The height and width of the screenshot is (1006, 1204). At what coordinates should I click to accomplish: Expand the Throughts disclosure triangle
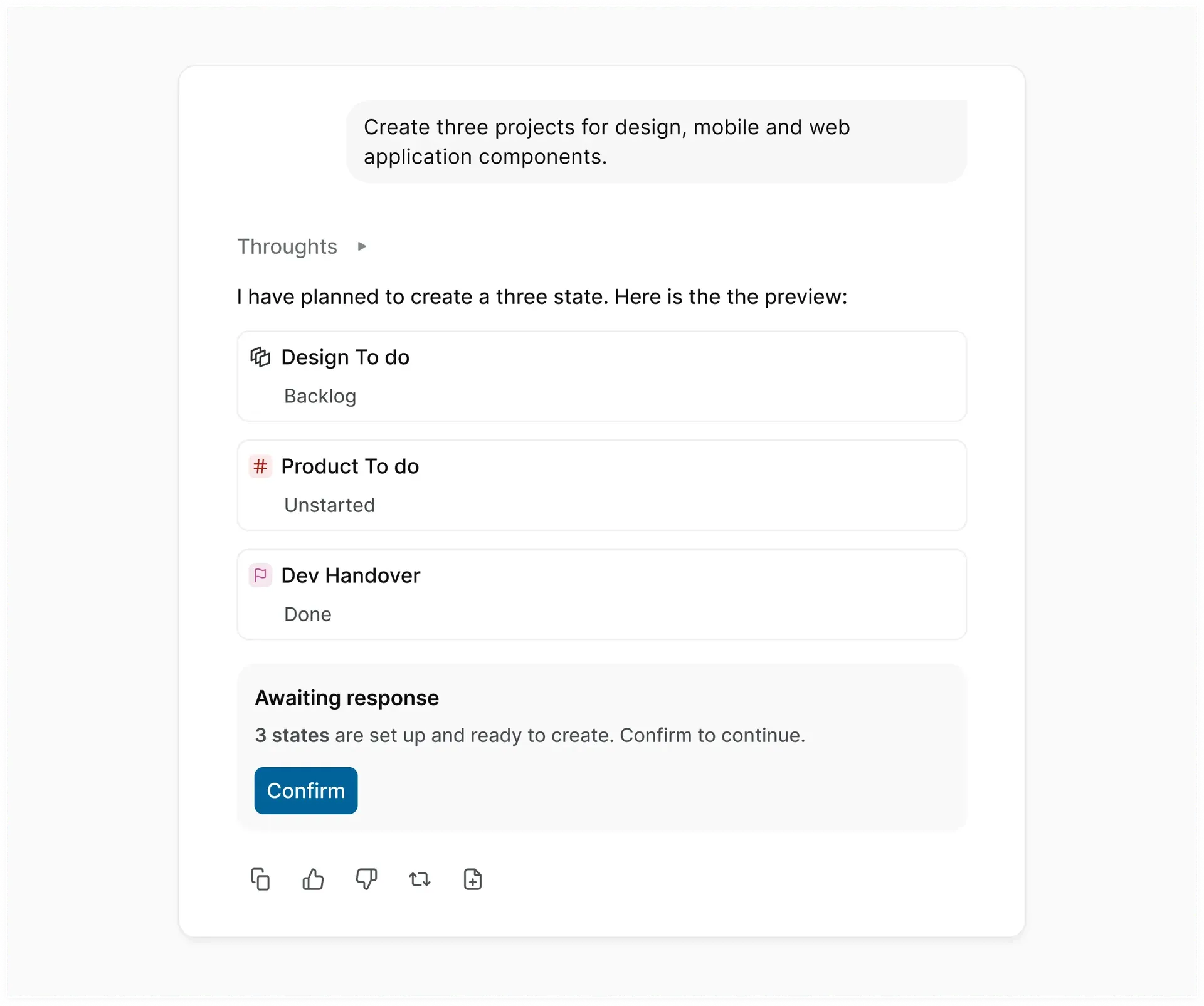click(362, 246)
